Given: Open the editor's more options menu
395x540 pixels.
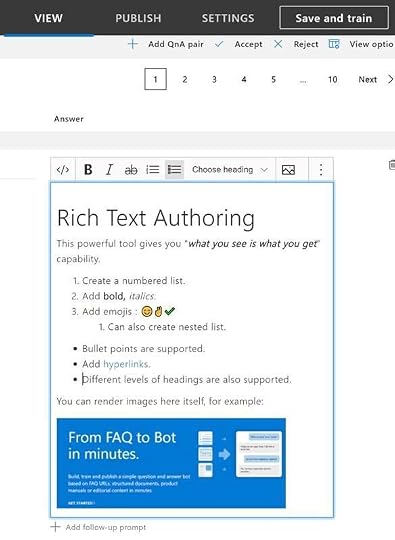Looking at the screenshot, I should pos(321,169).
